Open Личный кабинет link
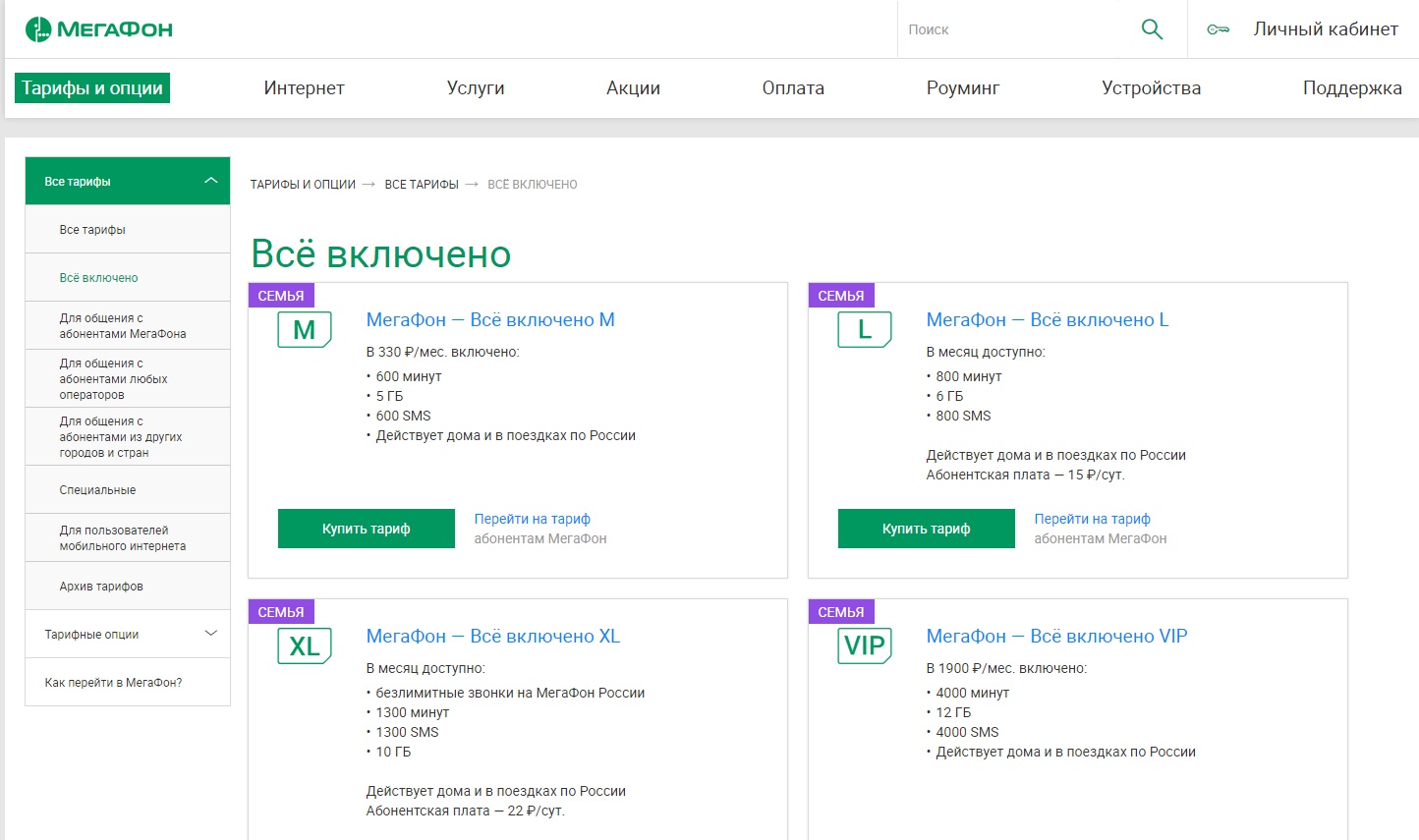Screen dimensions: 1419x840 [1326, 29]
